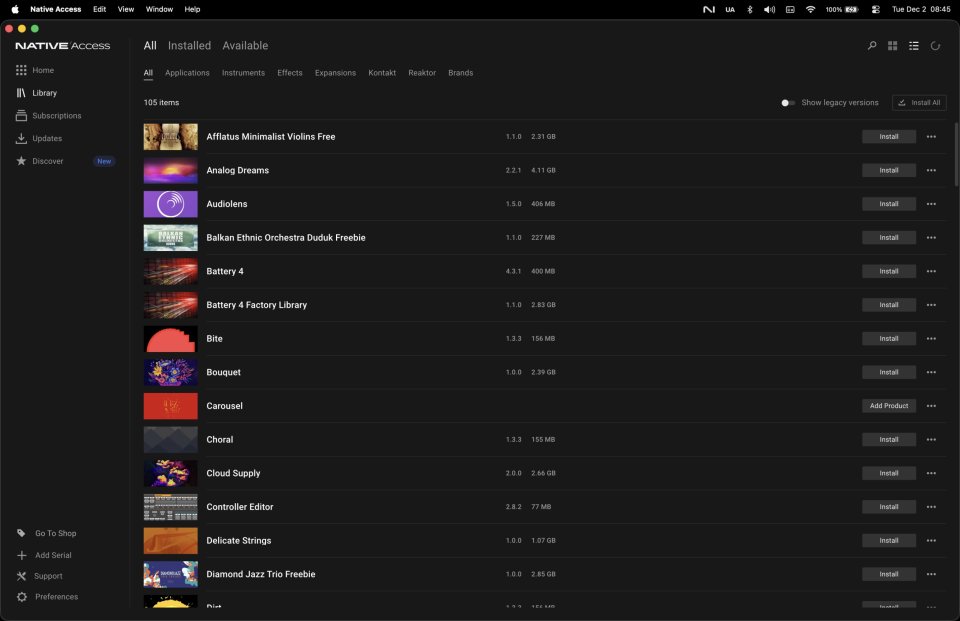Click Add Product for Carousel
Screen dimensions: 960x621
coord(888,406)
